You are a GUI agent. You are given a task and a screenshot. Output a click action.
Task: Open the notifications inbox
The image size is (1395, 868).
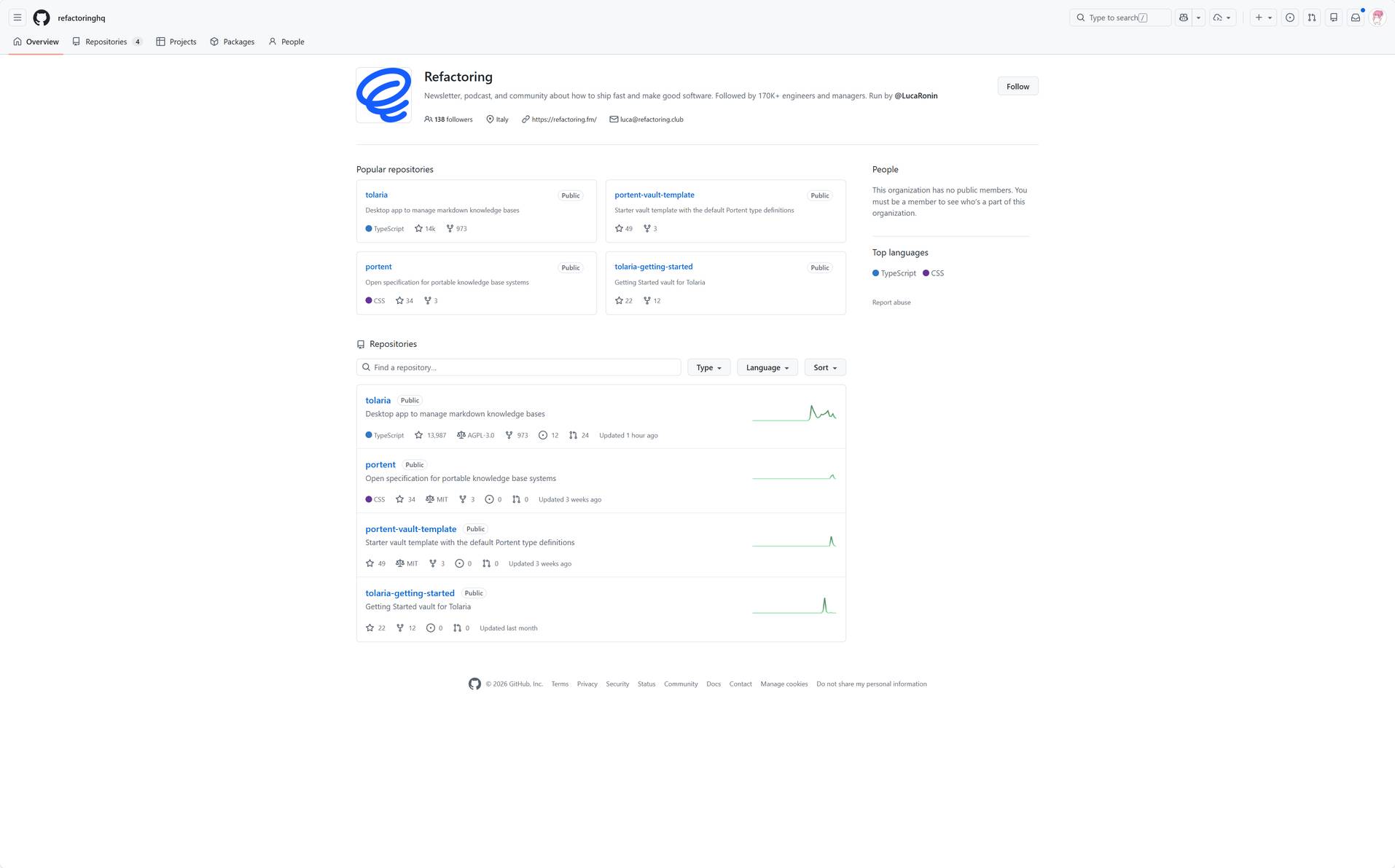pyautogui.click(x=1356, y=17)
